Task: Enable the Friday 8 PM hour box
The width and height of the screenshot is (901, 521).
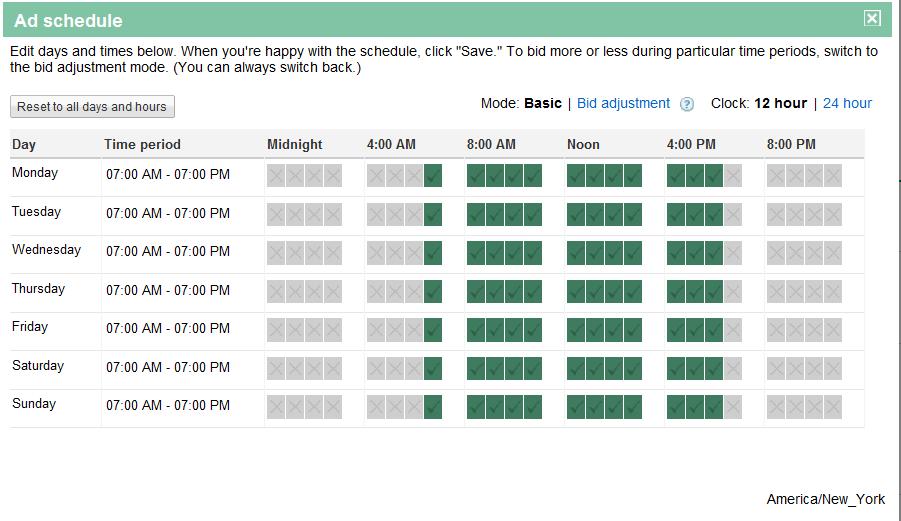Action: (776, 330)
